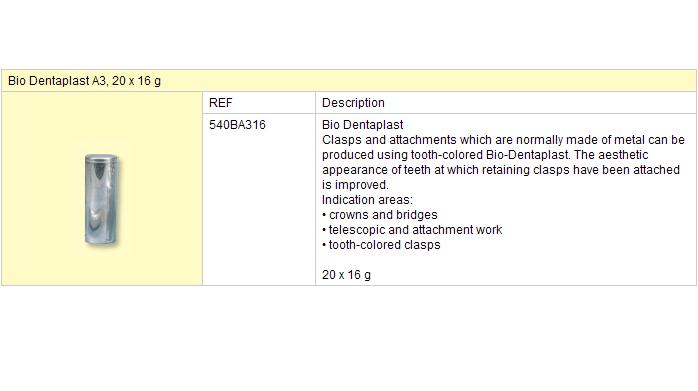698x391 pixels.
Task: Click the crowns and bridges bullet
Action: coord(380,215)
